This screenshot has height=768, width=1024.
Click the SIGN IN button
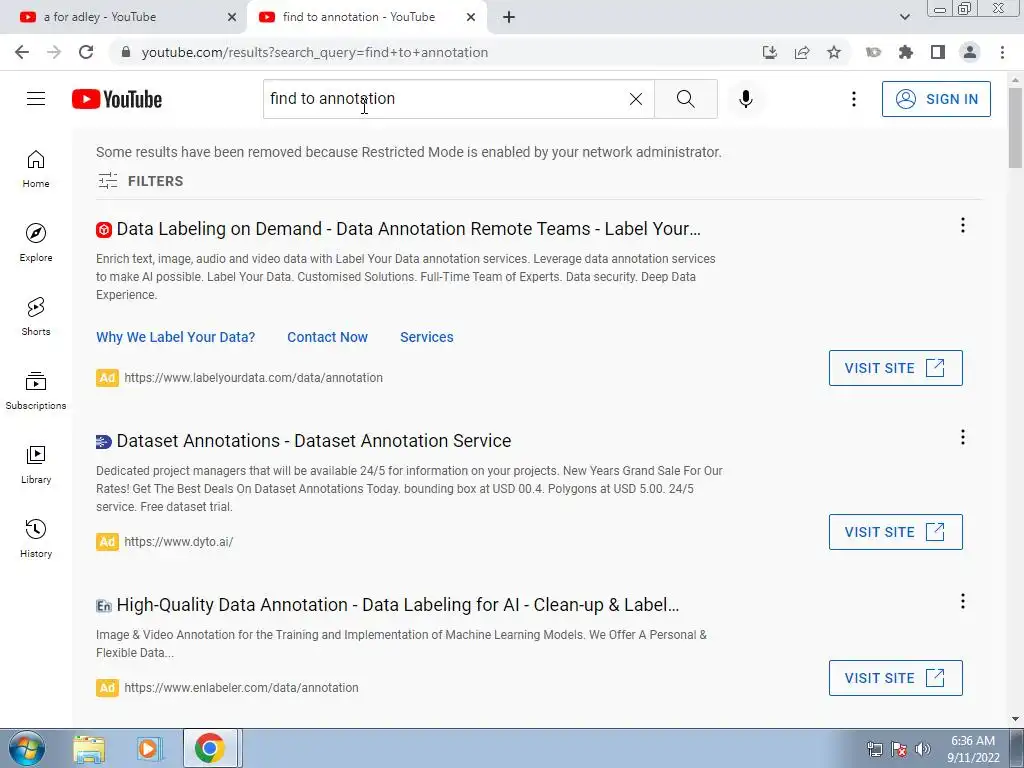(936, 99)
